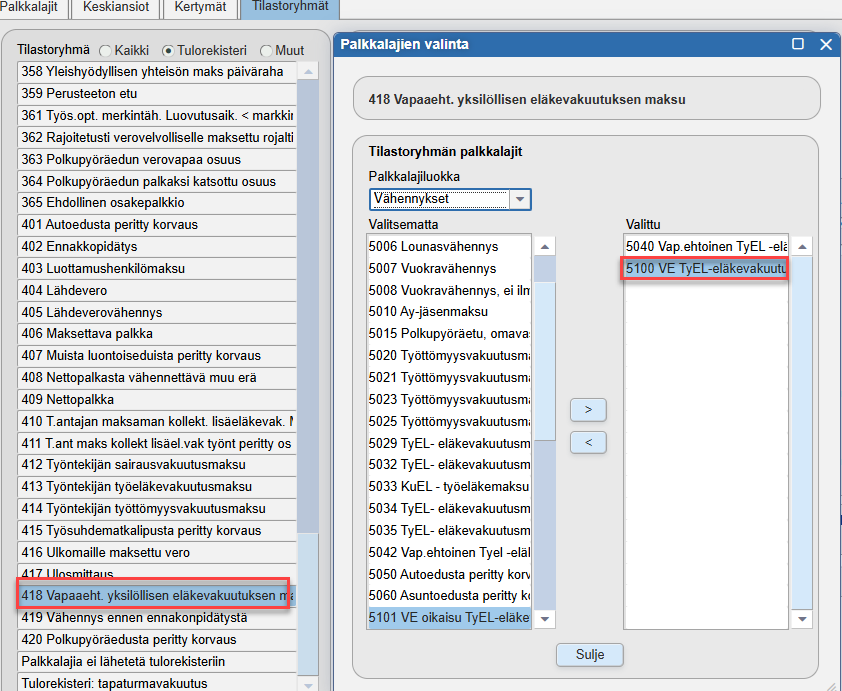Viewport: 842px width, 691px height.
Task: Select 5101 VE oikaisu TyEL-eläke item
Action: pos(449,617)
